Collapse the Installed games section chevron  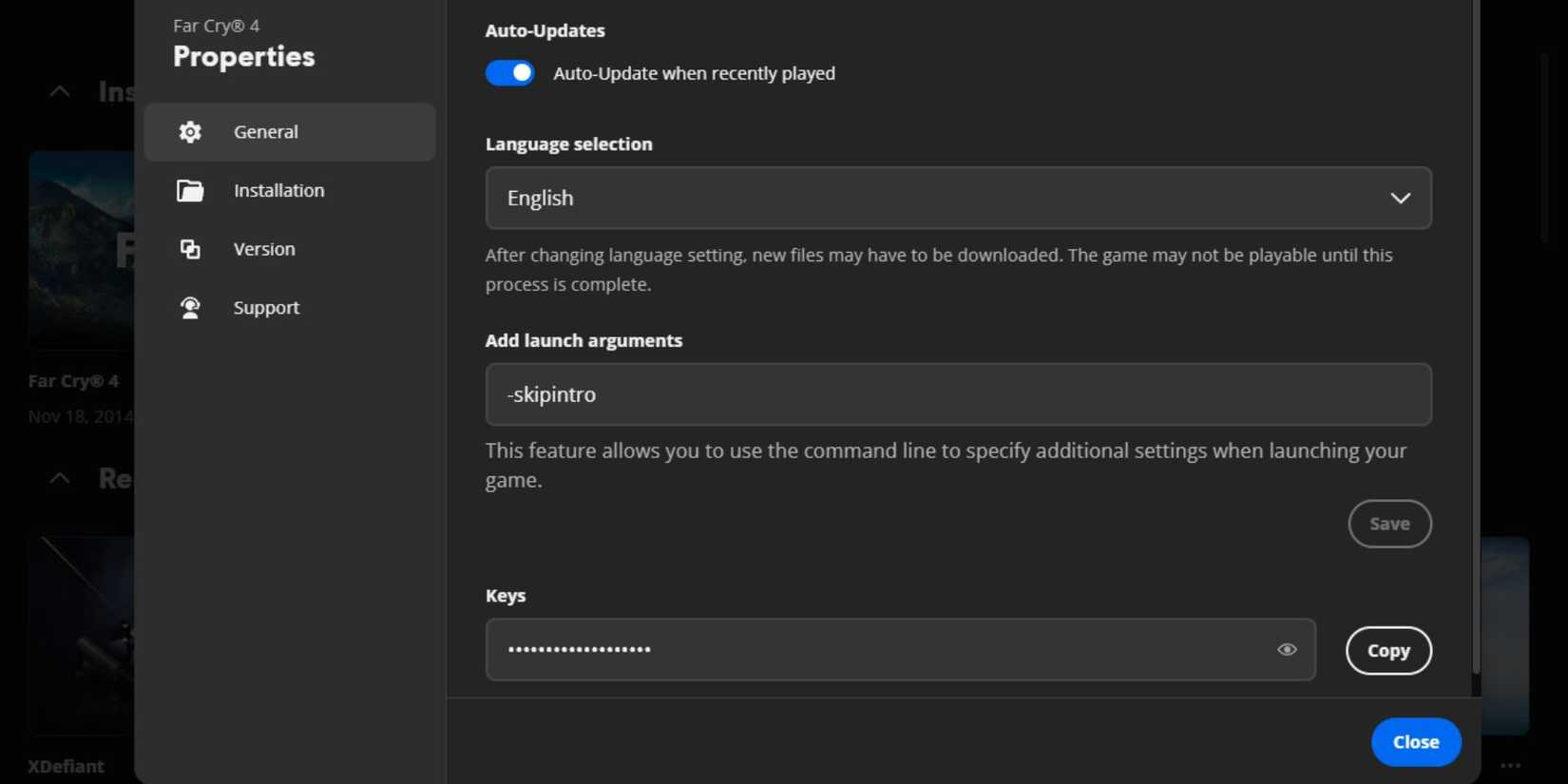59,90
